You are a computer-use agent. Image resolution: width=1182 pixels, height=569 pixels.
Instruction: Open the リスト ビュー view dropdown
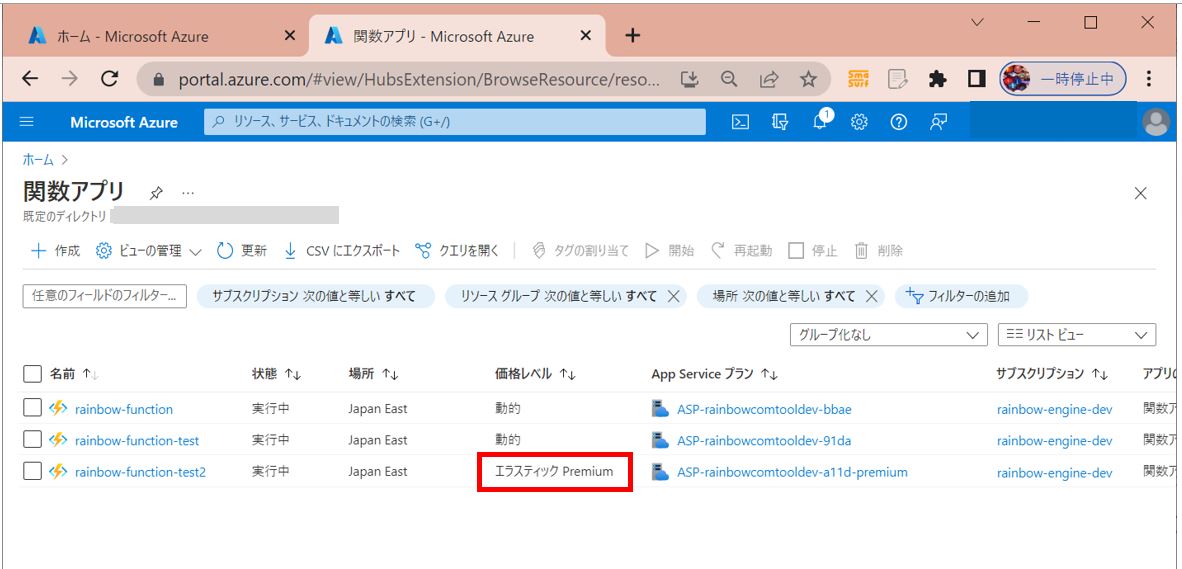pyautogui.click(x=1076, y=335)
